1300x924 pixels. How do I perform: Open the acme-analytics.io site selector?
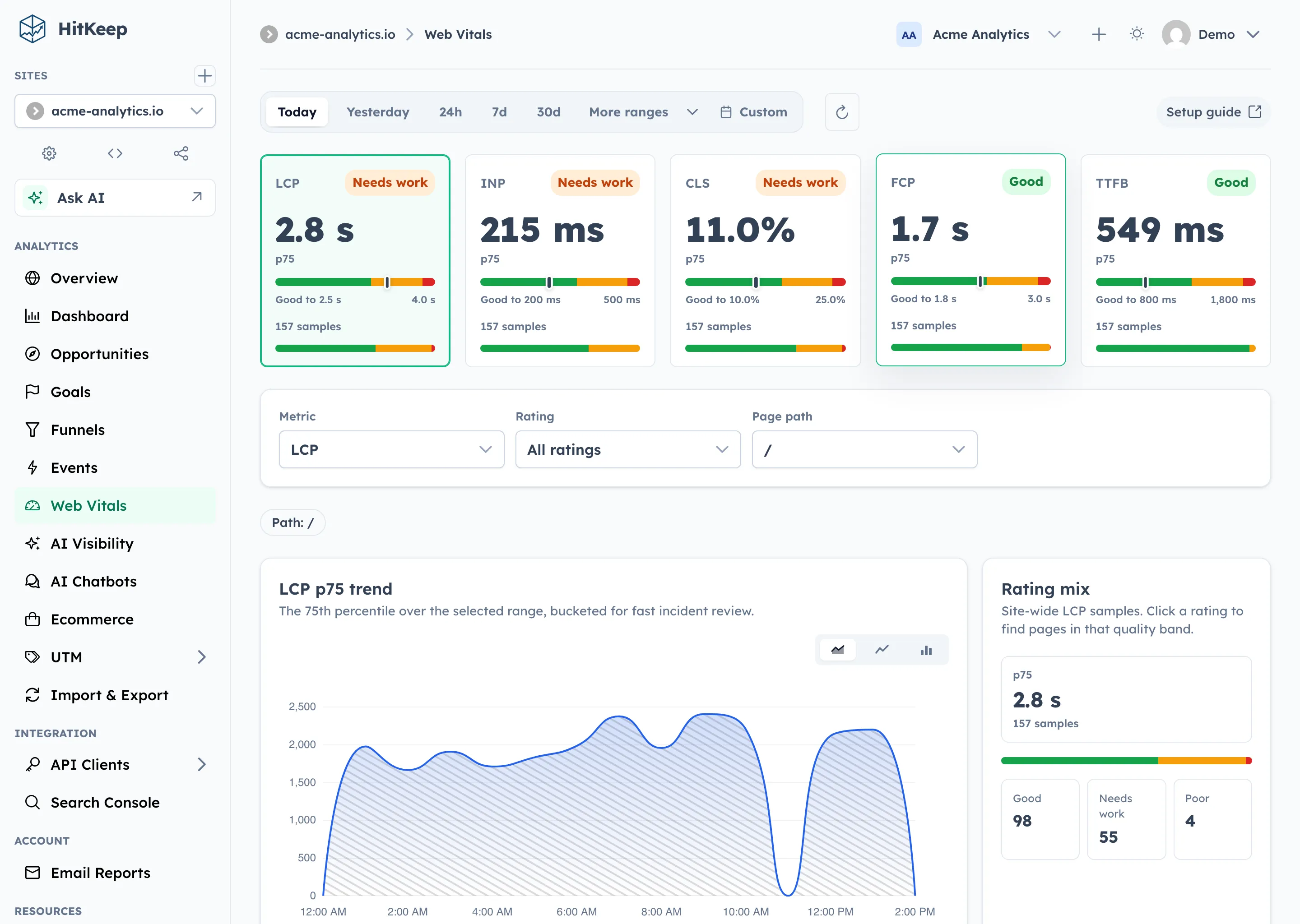pyautogui.click(x=115, y=111)
